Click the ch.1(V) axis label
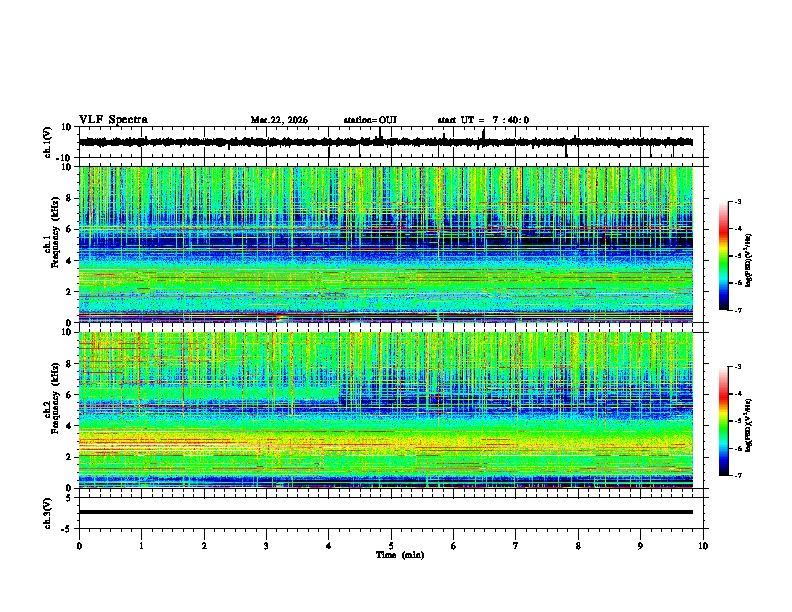This screenshot has width=792, height=612. (x=48, y=142)
